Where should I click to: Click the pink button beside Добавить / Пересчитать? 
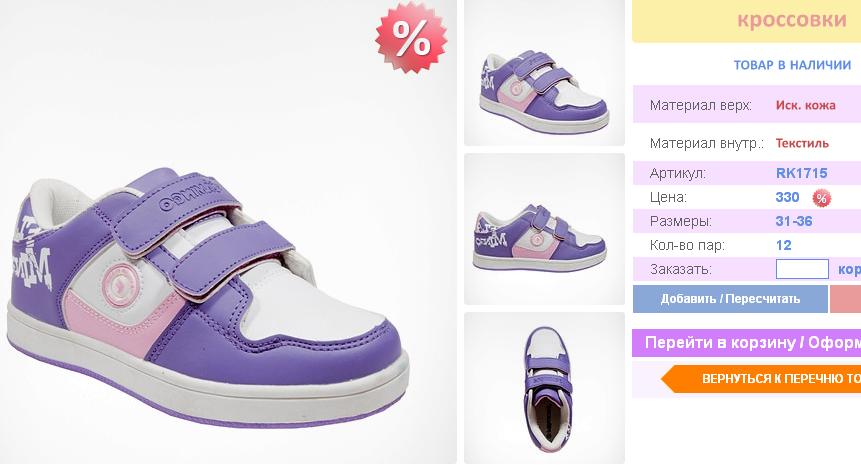(846, 299)
